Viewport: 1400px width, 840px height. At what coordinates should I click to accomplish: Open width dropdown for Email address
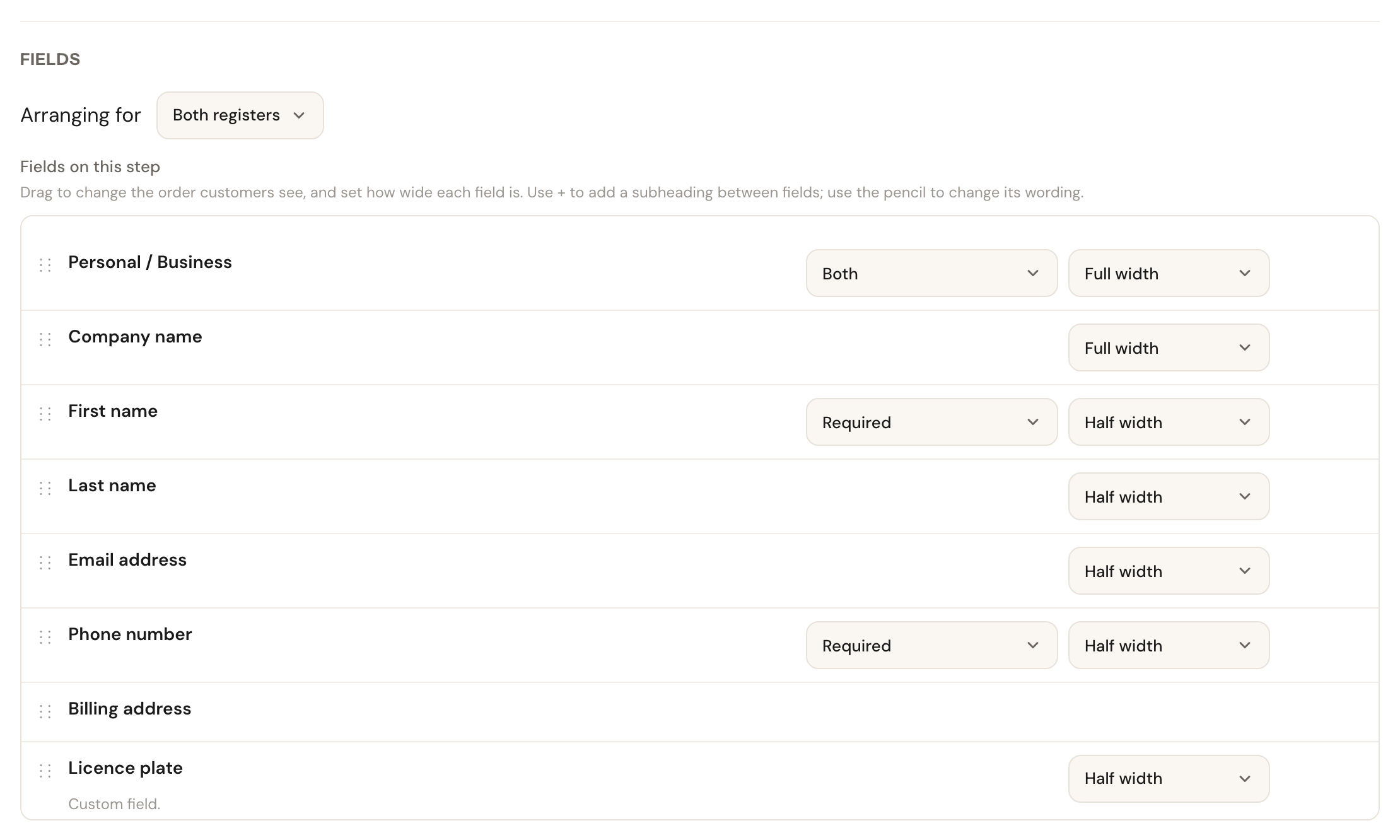tap(1169, 571)
